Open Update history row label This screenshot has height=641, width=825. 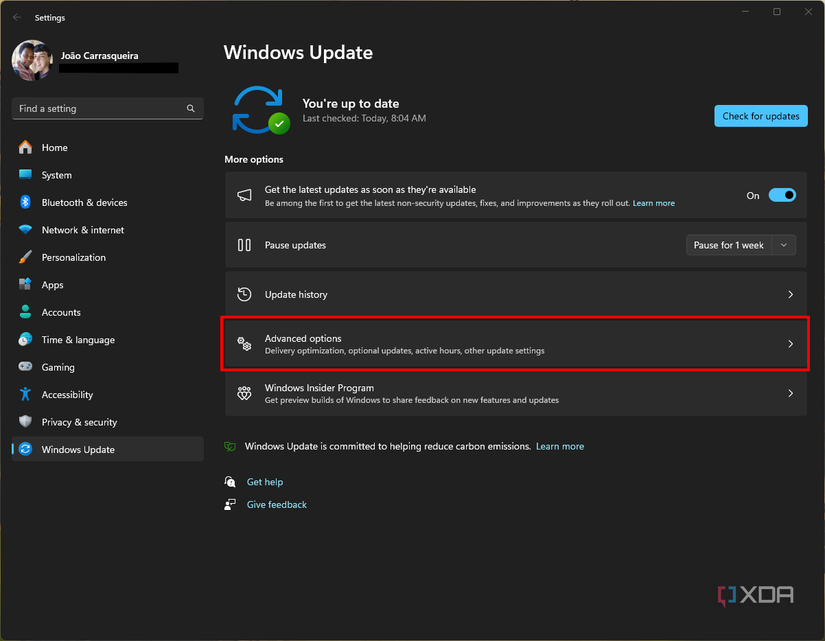point(296,295)
